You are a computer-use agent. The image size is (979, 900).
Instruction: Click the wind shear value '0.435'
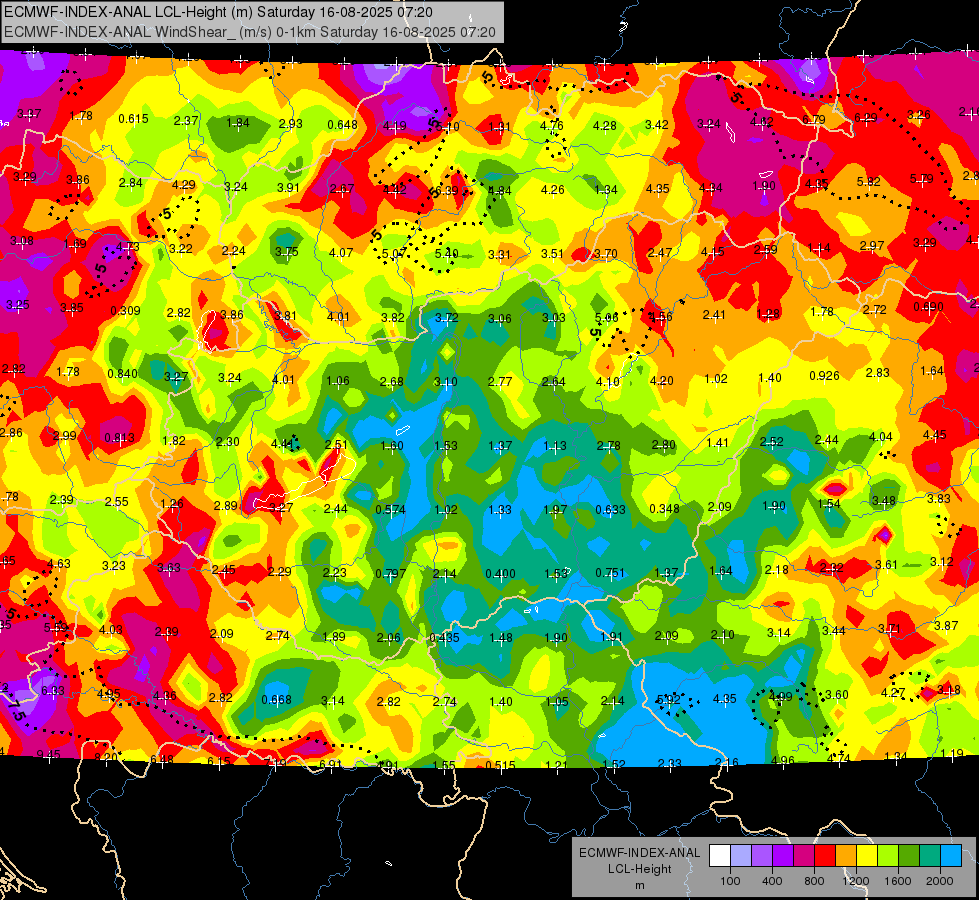click(444, 638)
